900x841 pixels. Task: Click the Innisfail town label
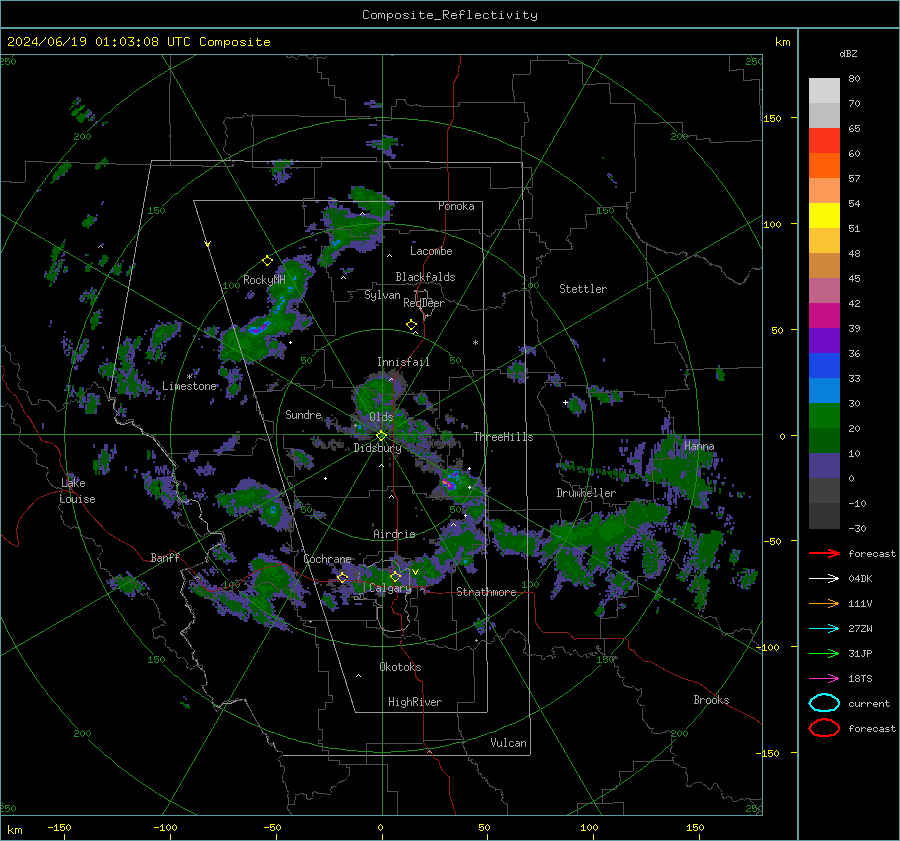click(403, 362)
